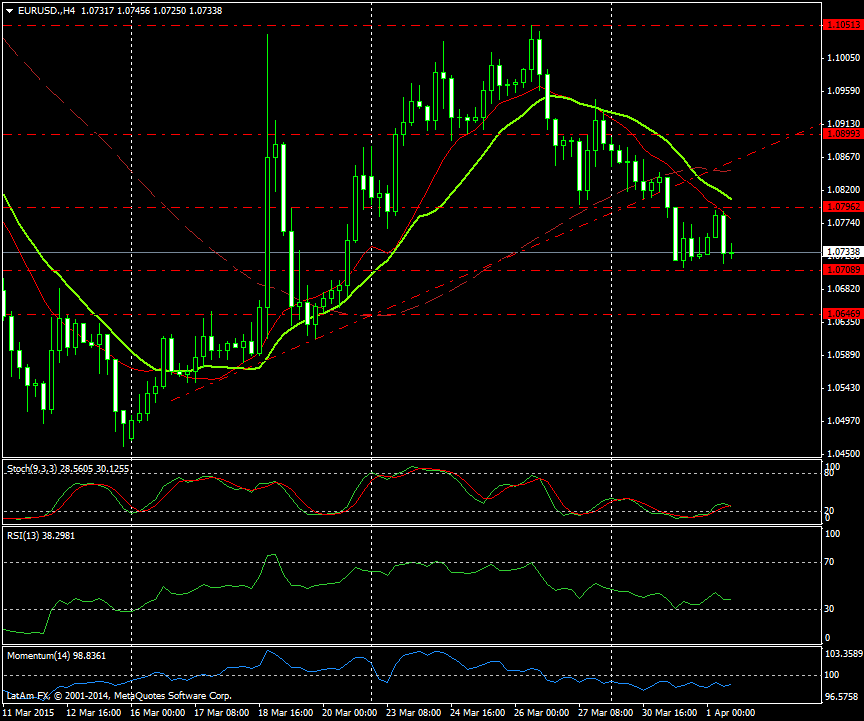Viewport: 864px width, 721px height.
Task: Click the current price 1.07338 label
Action: pyautogui.click(x=838, y=252)
